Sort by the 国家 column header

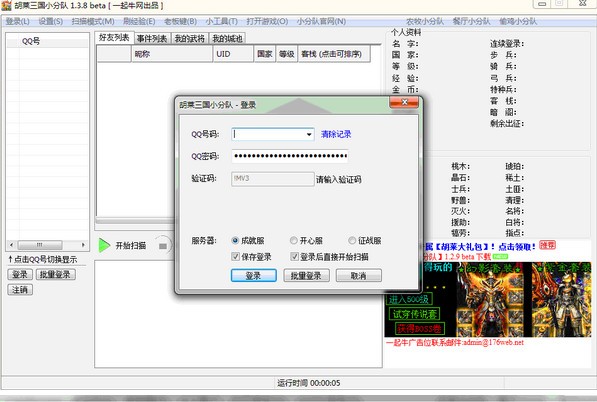tap(265, 54)
